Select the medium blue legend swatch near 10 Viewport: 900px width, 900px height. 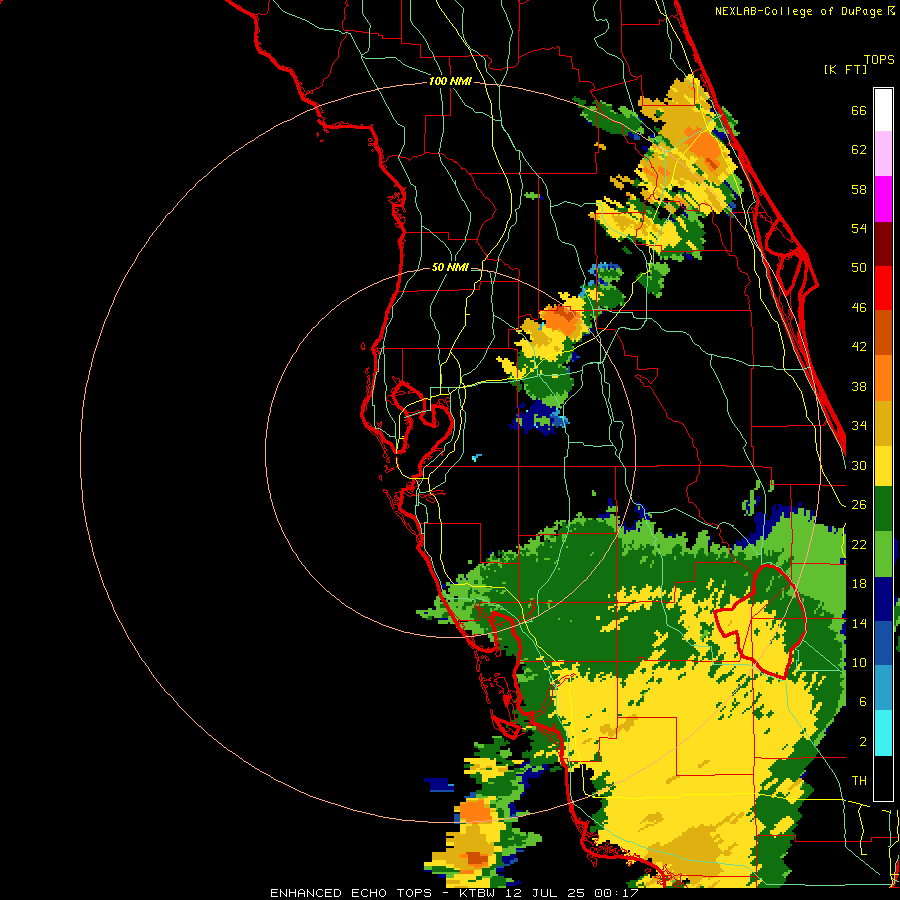pyautogui.click(x=883, y=643)
